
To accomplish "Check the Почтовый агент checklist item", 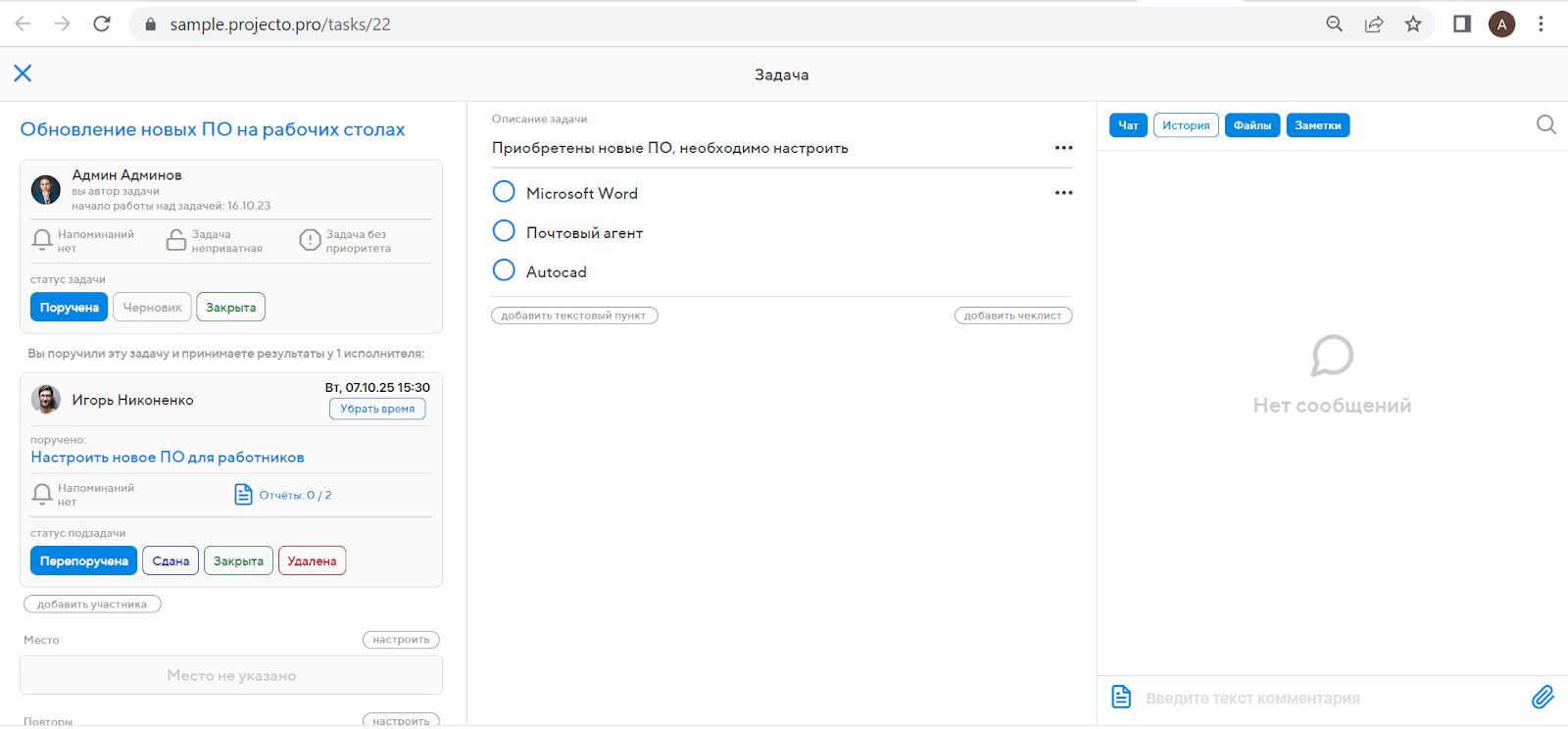I will click(x=504, y=231).
